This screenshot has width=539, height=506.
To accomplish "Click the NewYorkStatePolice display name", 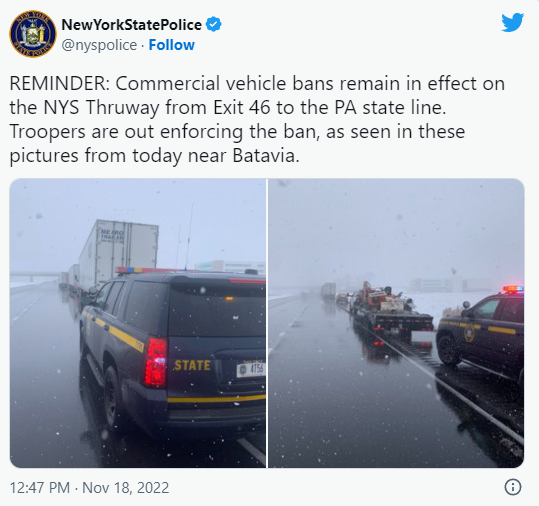I will tap(131, 25).
